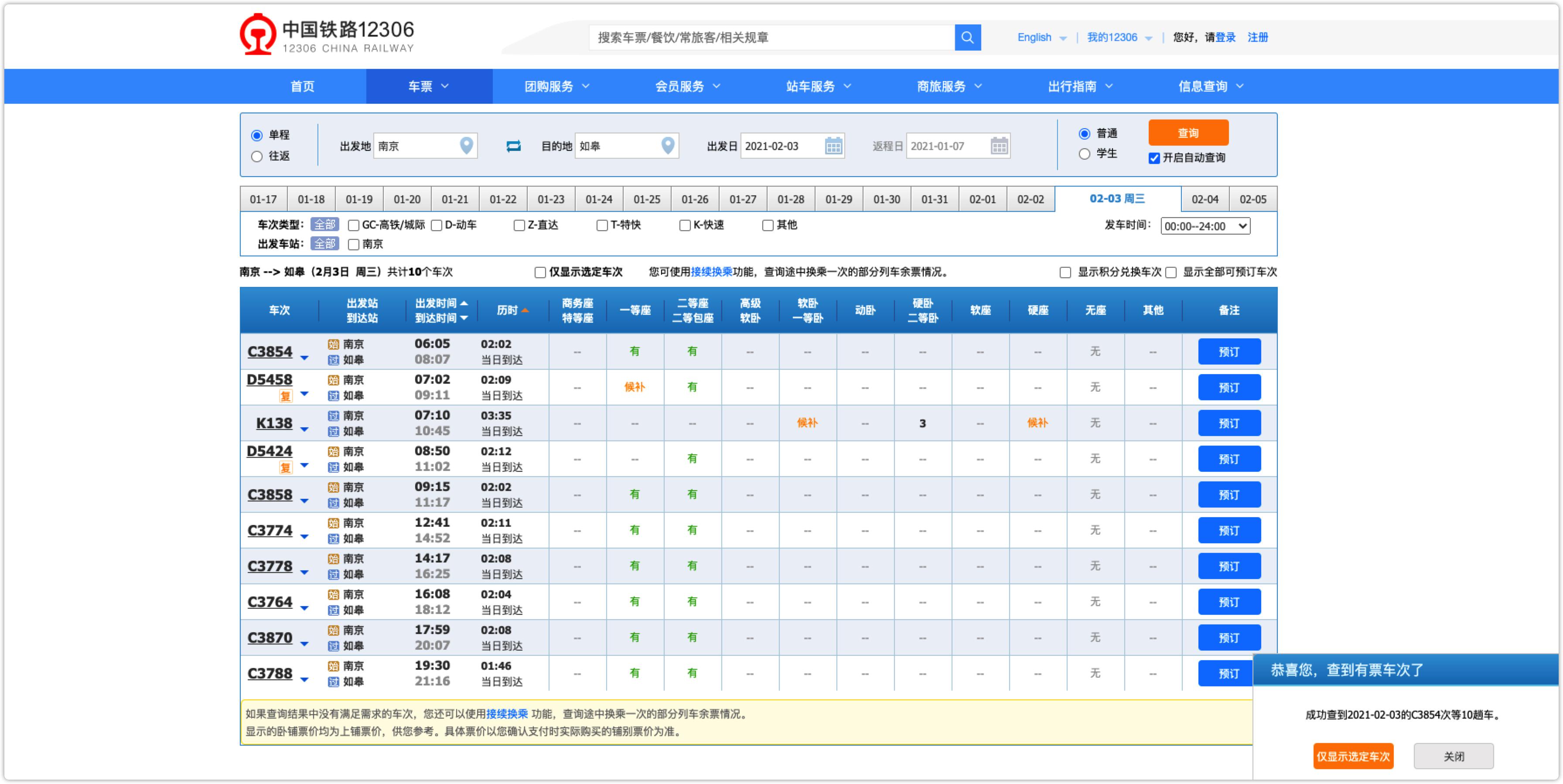Screen dimensions: 1563x784
Task: Click the orange 查询 search button
Action: coord(1188,133)
